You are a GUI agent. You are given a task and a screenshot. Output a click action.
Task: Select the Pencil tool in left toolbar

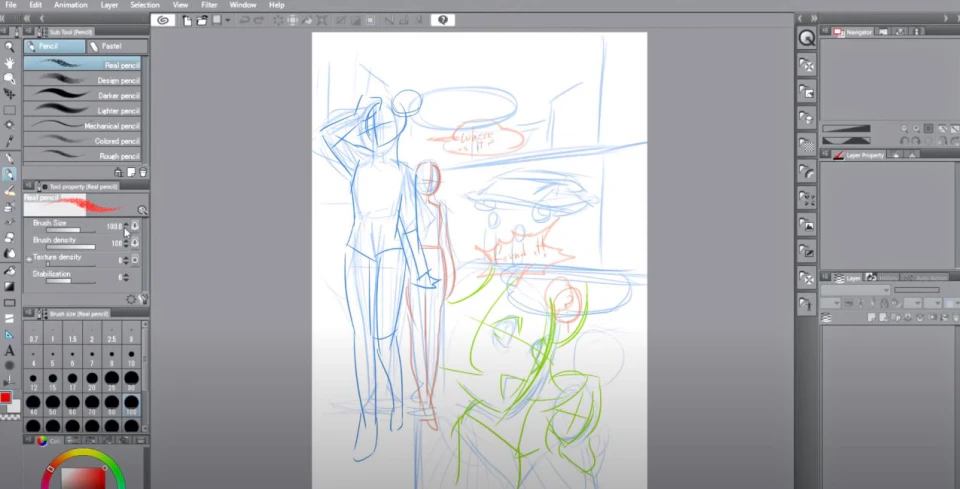[x=9, y=174]
